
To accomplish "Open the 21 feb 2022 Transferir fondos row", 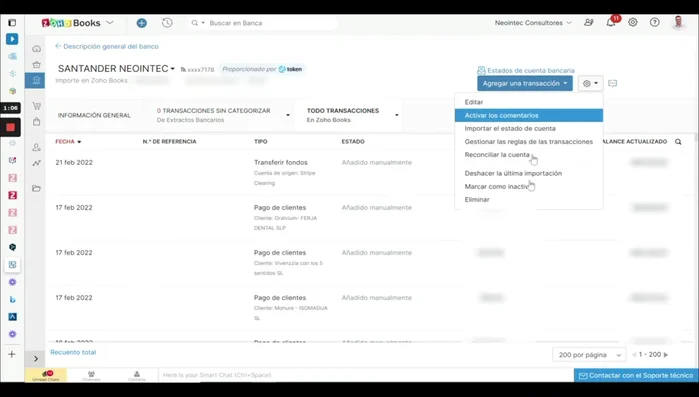I will (x=370, y=172).
